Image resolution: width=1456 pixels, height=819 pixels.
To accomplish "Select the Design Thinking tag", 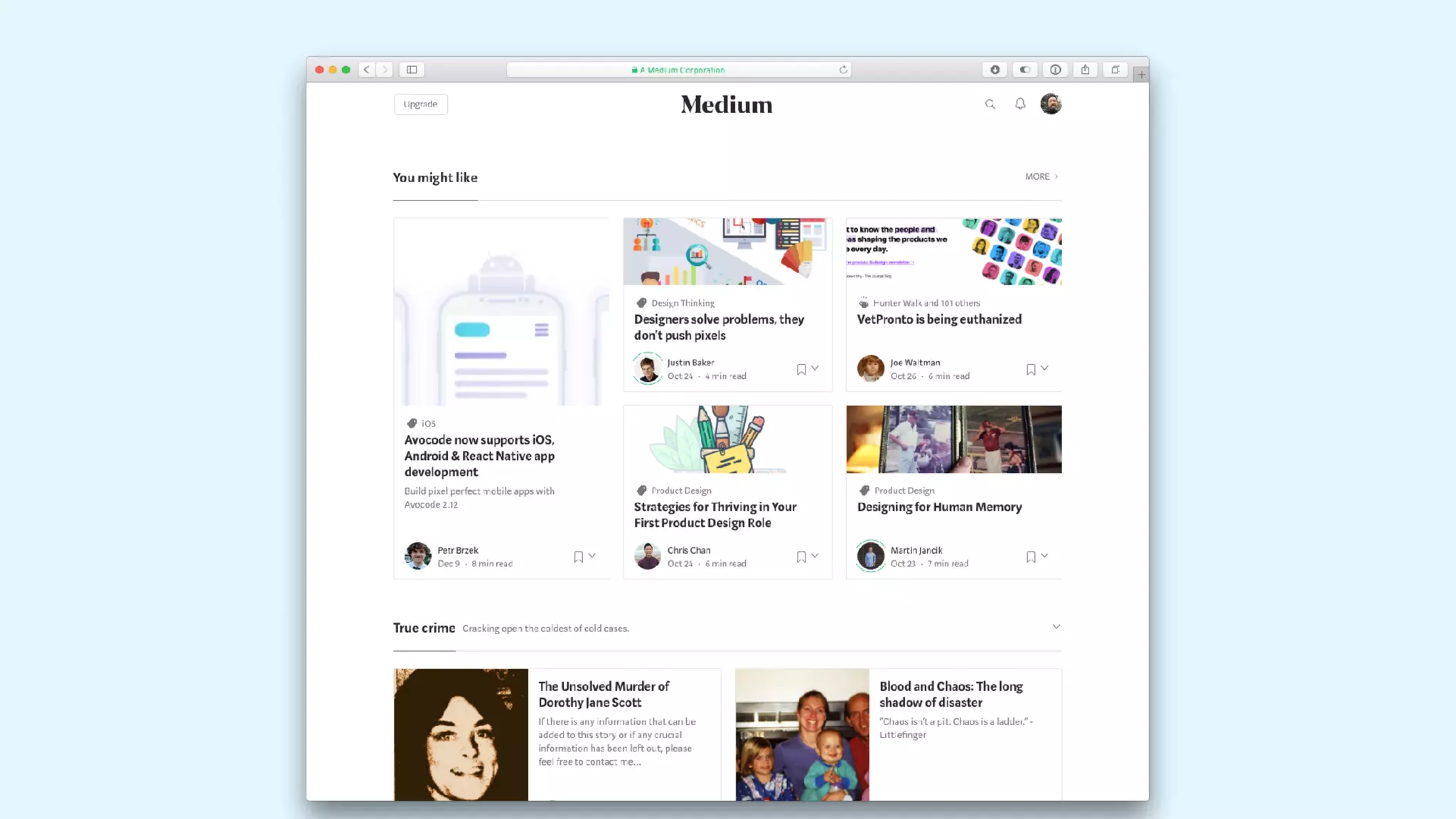I will point(682,303).
